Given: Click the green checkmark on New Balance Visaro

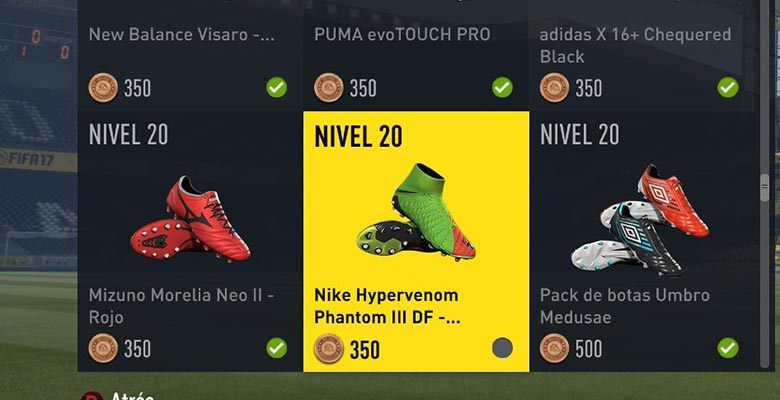Looking at the screenshot, I should (x=277, y=88).
